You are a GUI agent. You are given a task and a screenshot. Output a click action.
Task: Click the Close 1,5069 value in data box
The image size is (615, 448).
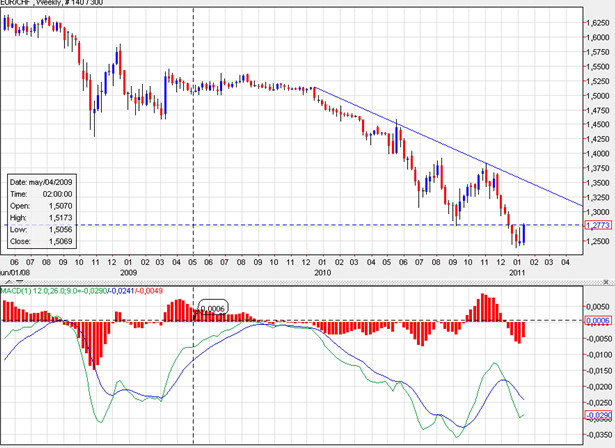(x=58, y=241)
